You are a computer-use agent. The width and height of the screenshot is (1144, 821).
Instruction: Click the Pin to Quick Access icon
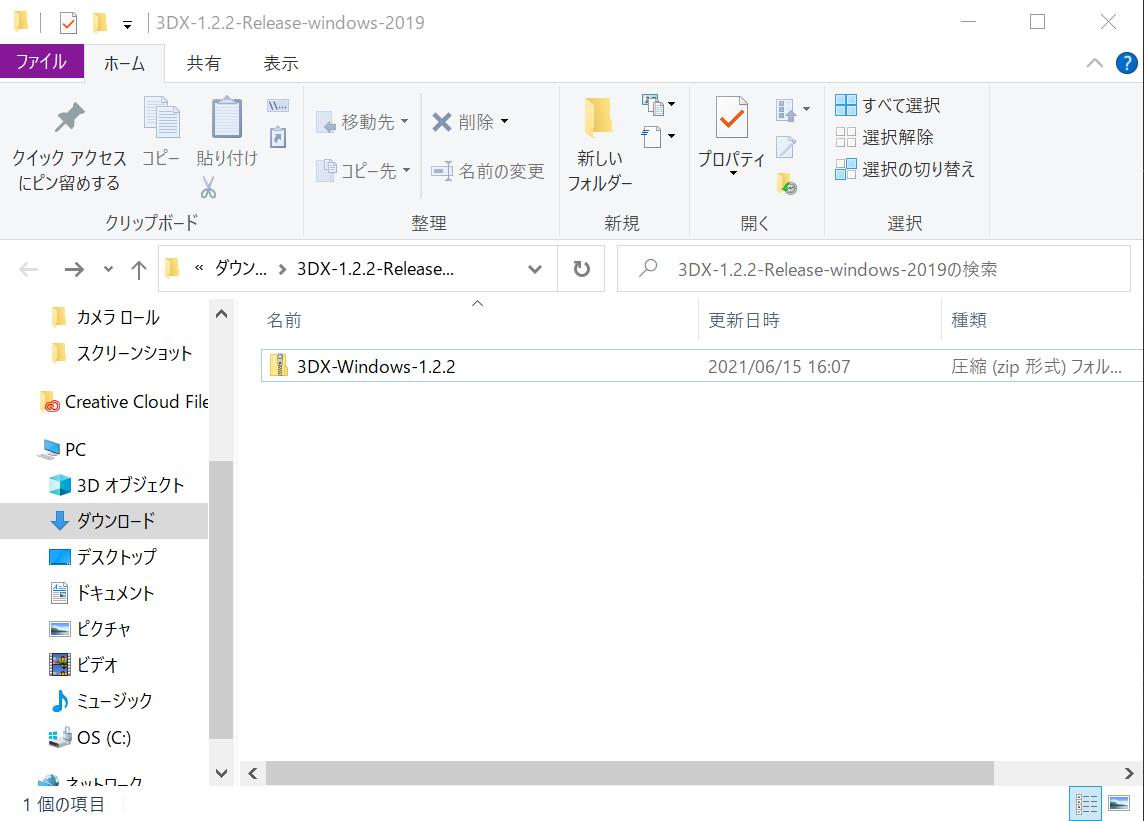69,120
